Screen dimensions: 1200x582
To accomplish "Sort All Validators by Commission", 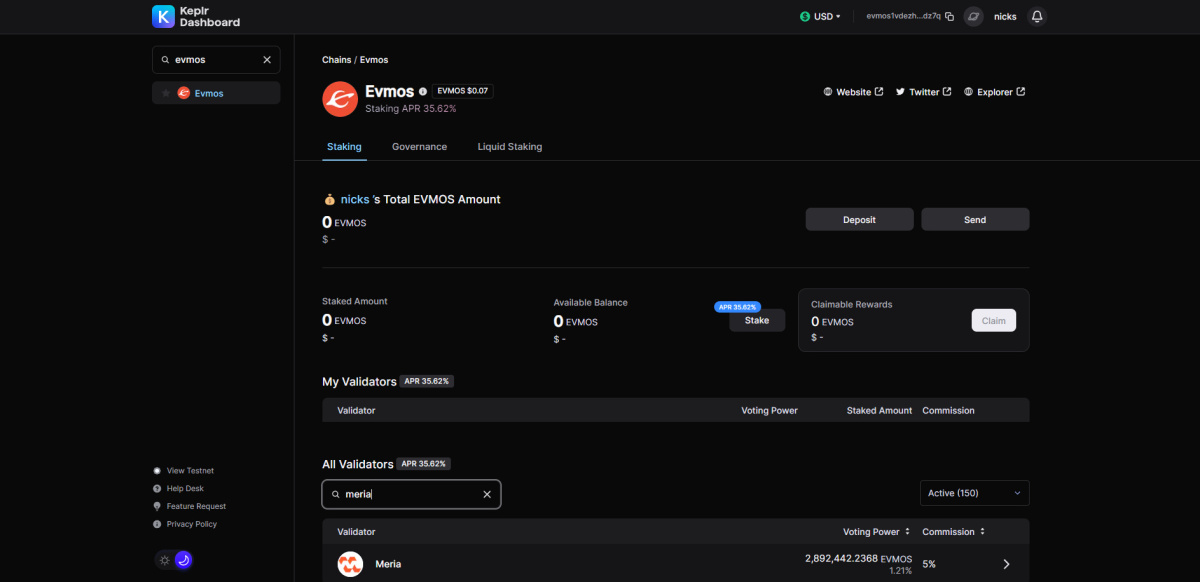I will pyautogui.click(x=954, y=532).
